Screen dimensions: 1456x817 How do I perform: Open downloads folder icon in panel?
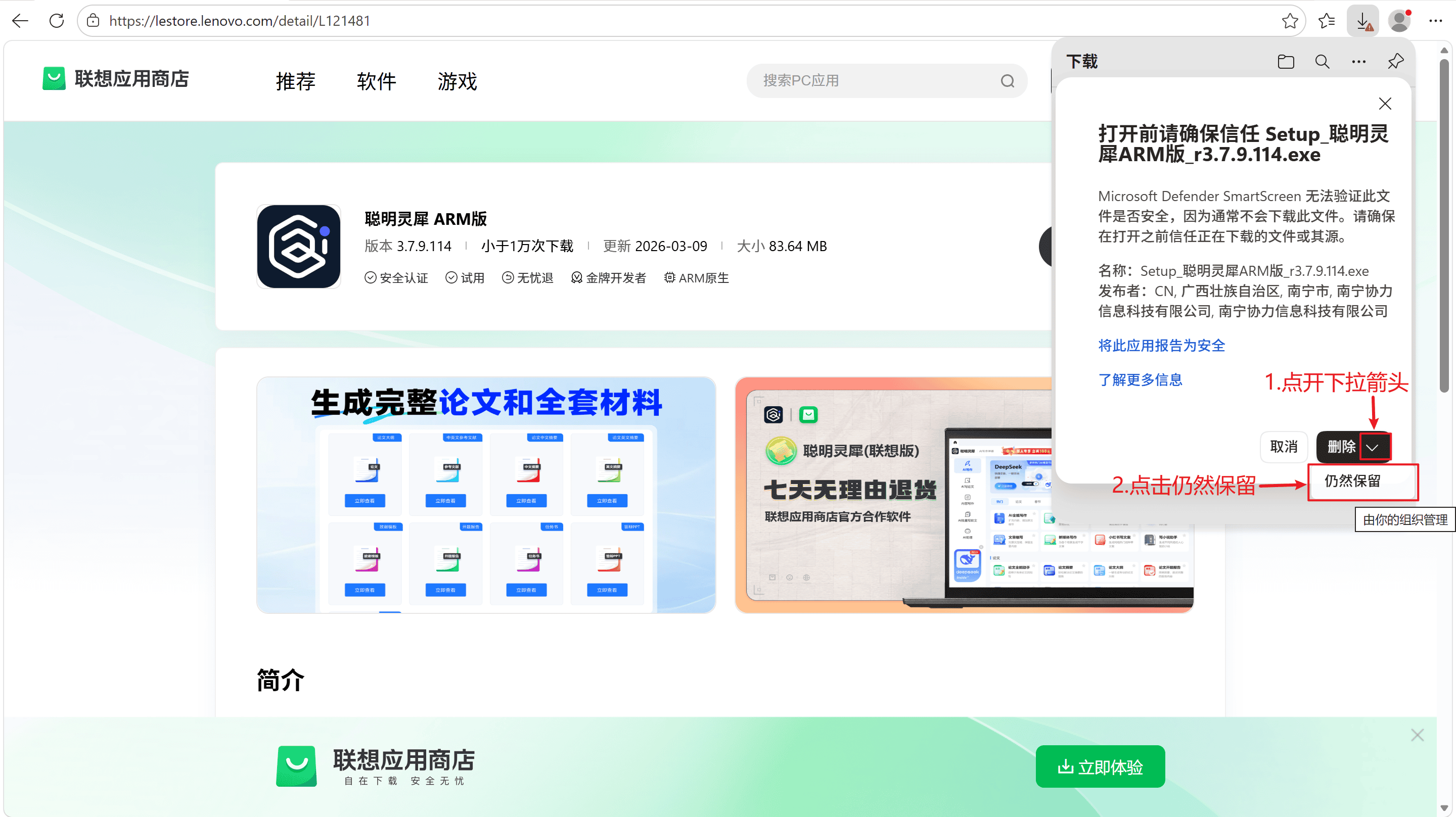tap(1286, 61)
